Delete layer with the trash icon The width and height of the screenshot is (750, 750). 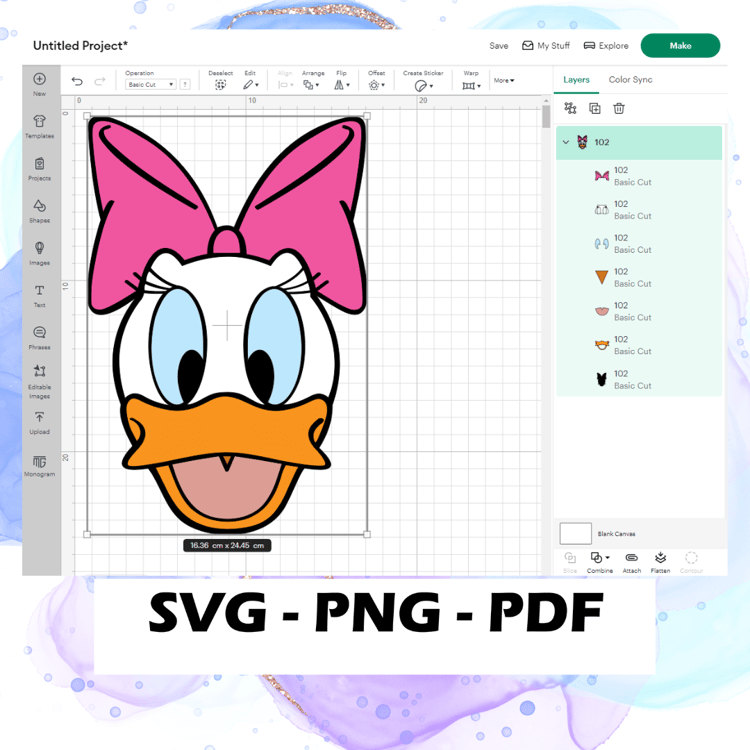(x=619, y=109)
